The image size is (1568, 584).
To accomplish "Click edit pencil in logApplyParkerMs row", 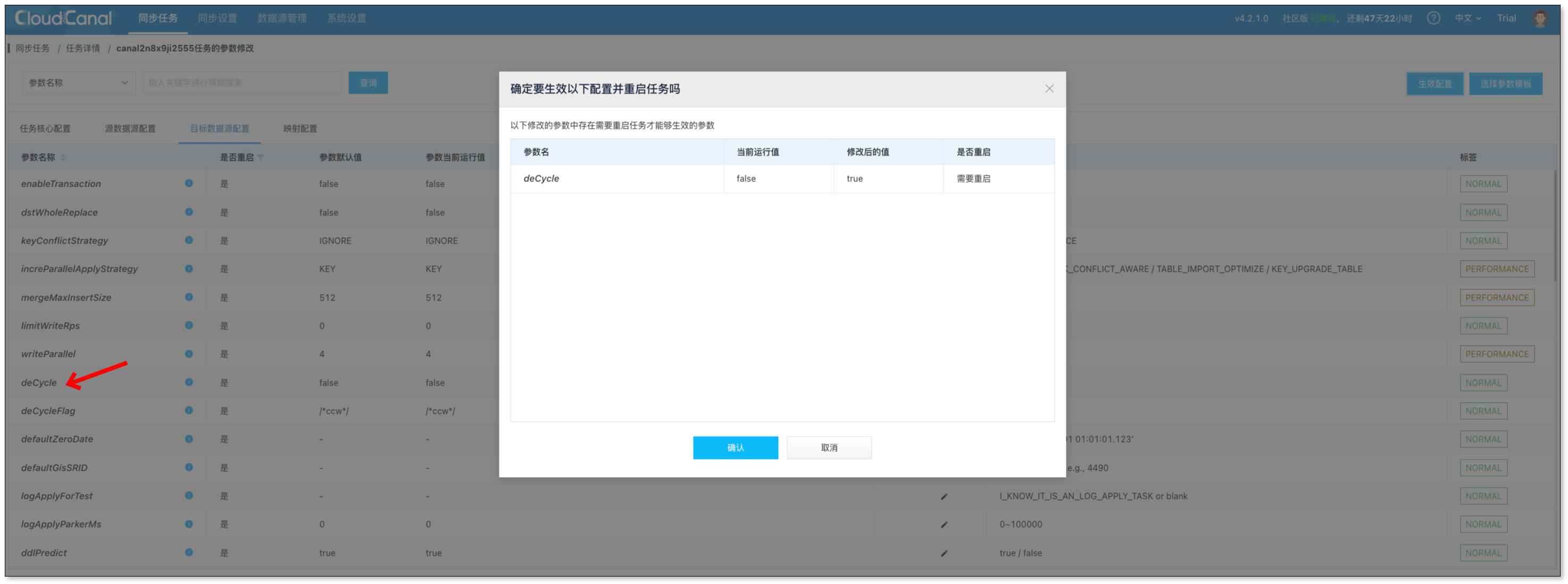I will point(944,524).
